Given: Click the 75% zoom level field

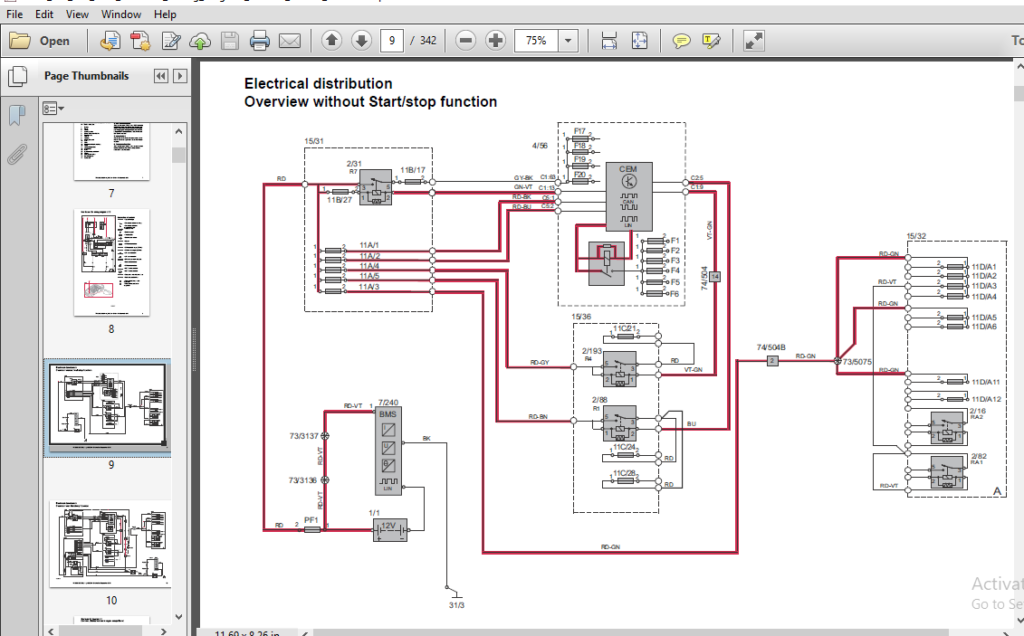Looking at the screenshot, I should coord(536,40).
